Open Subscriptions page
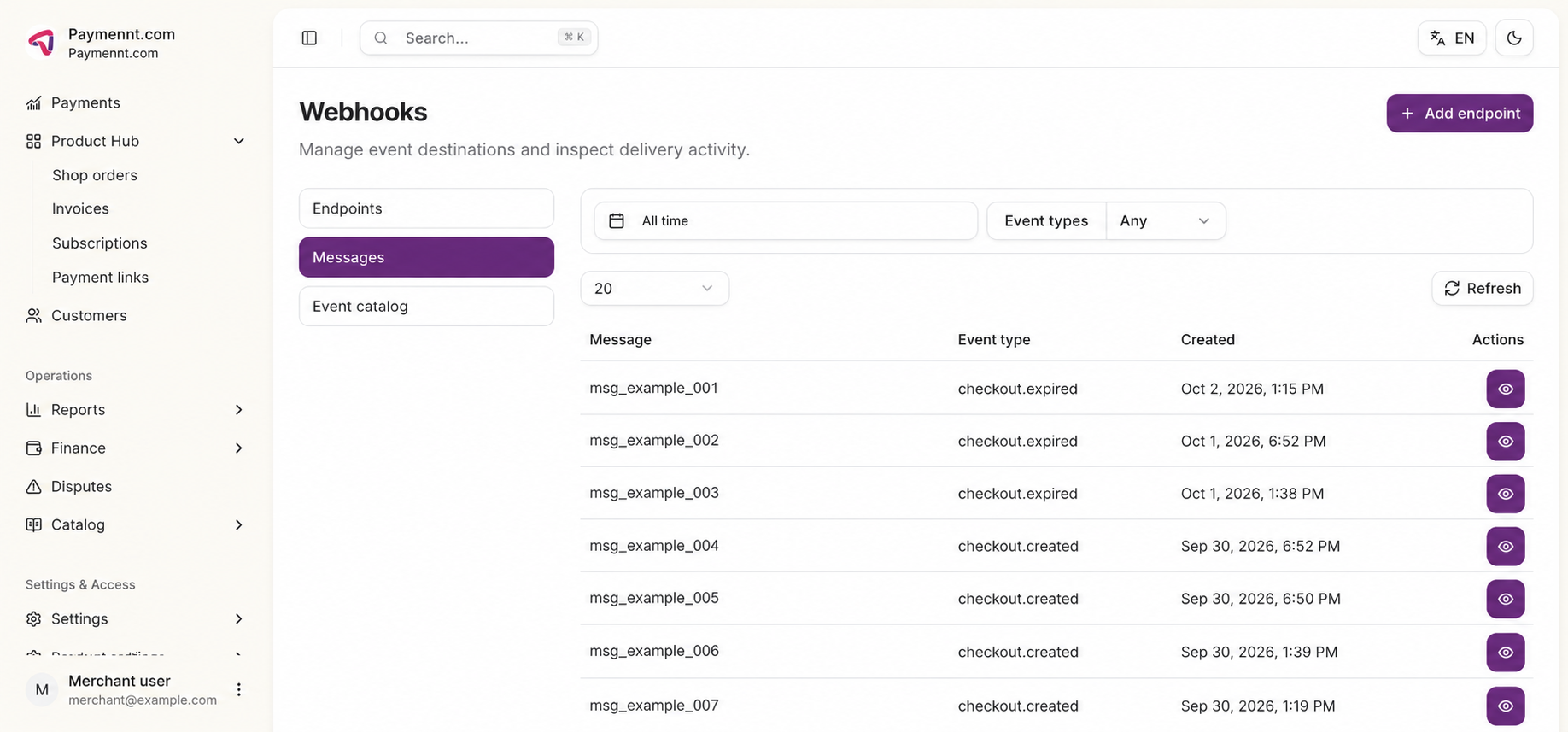The height and width of the screenshot is (732, 1568). [100, 243]
